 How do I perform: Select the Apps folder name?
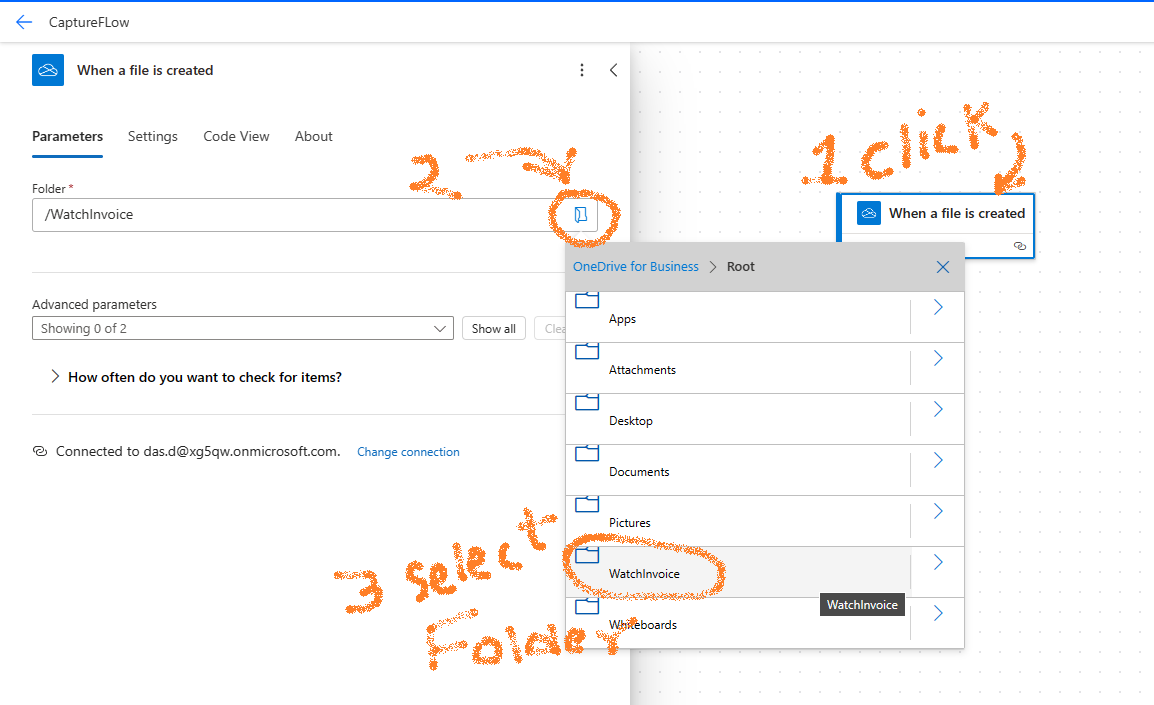click(x=623, y=319)
